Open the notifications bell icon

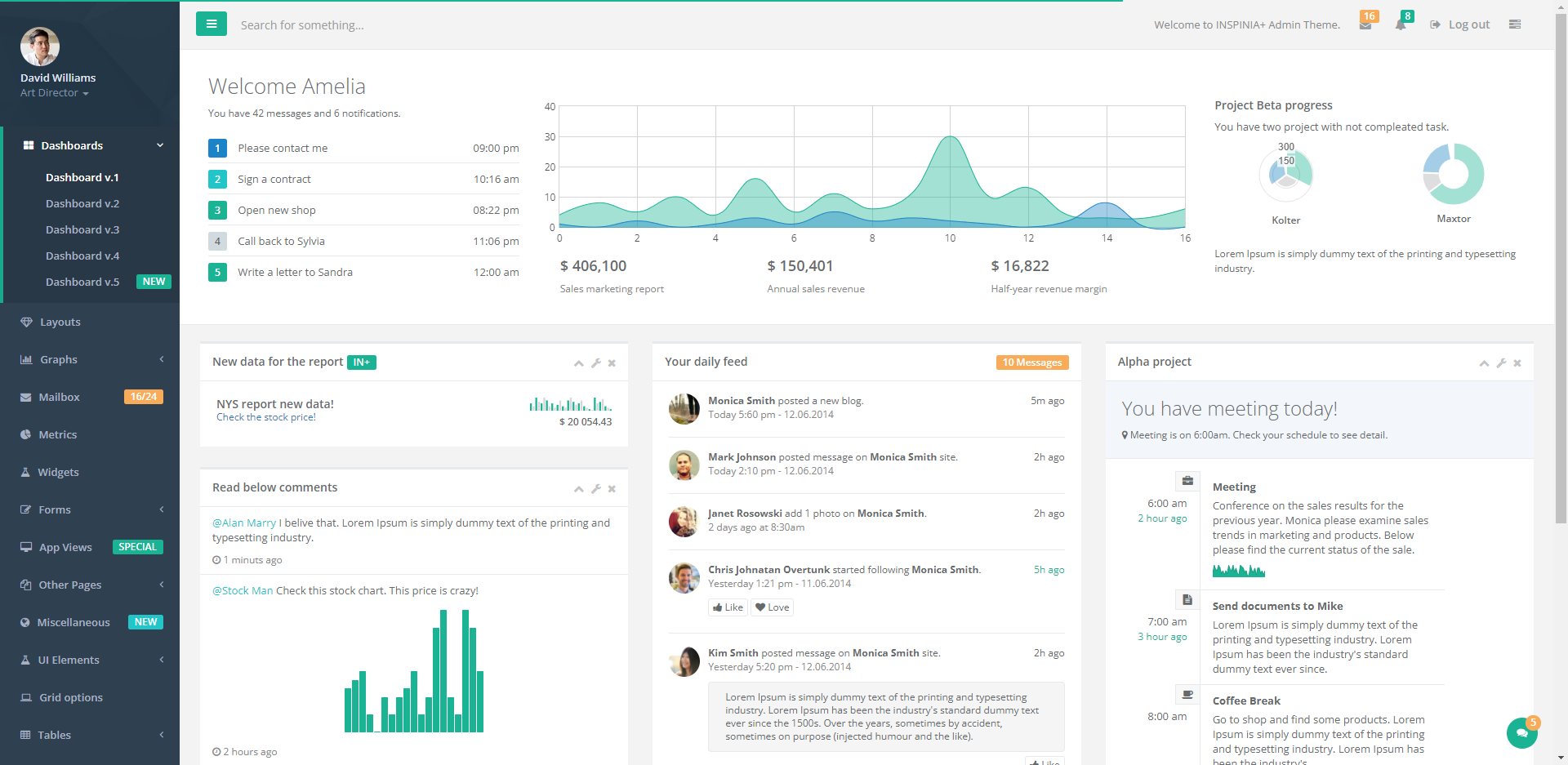point(1401,24)
